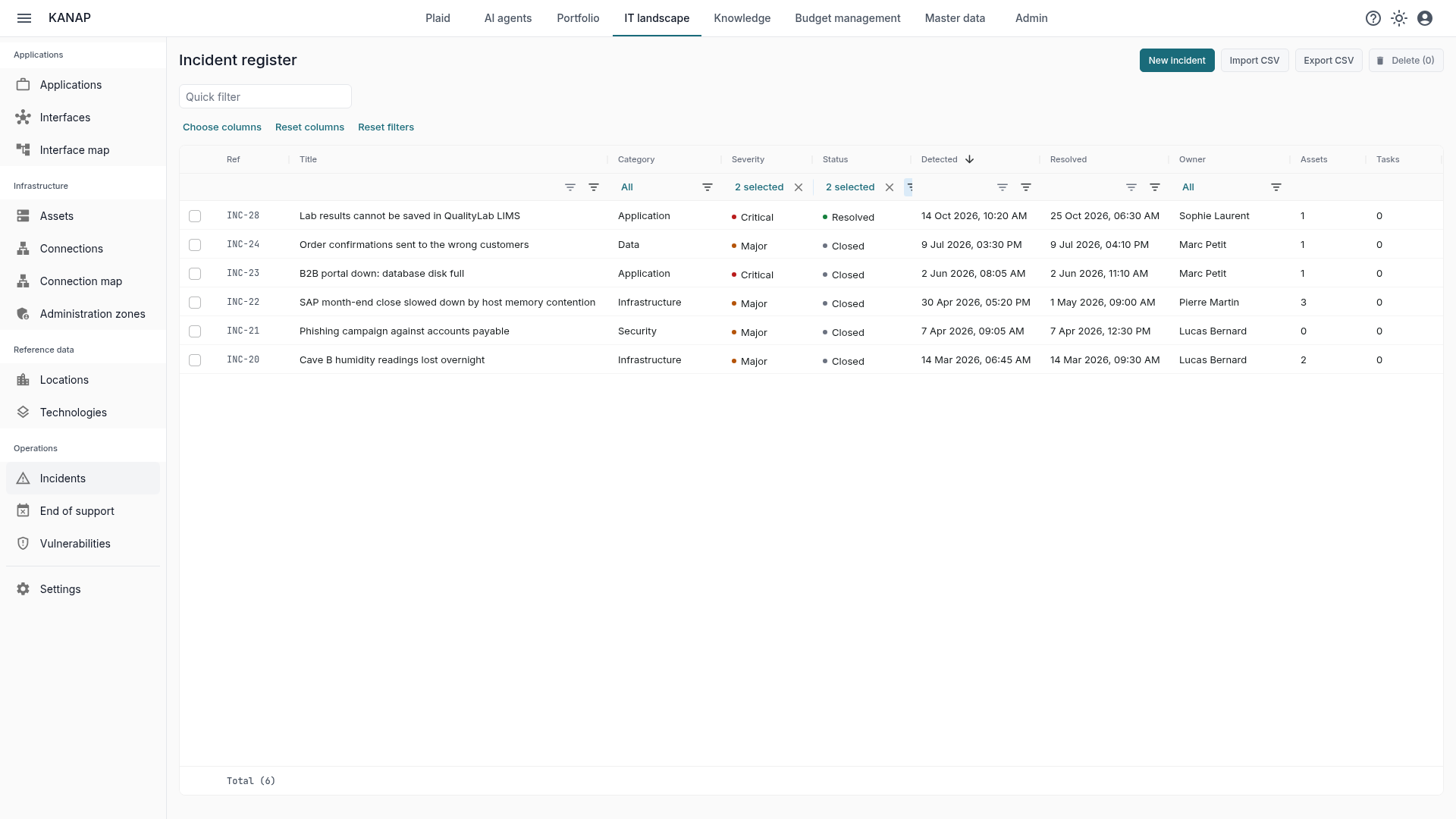
Task: Click the Reset filters link
Action: (386, 127)
